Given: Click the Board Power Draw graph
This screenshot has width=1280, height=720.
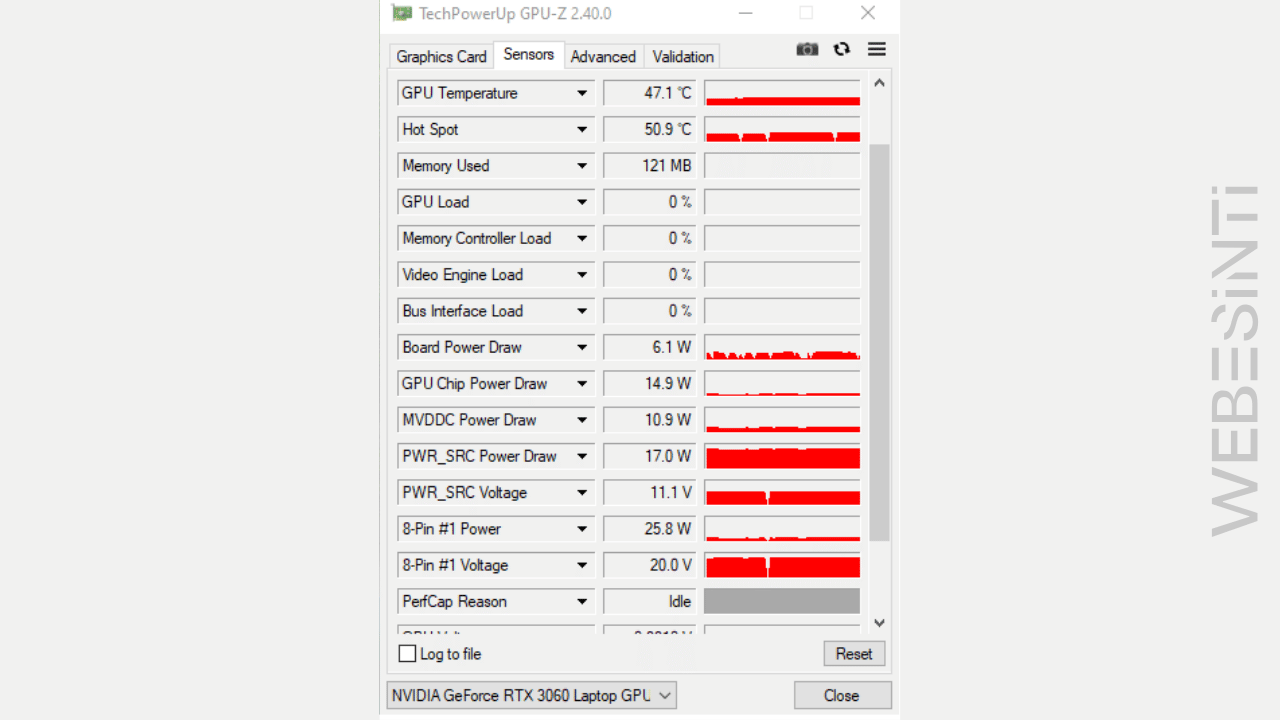Looking at the screenshot, I should [x=782, y=347].
